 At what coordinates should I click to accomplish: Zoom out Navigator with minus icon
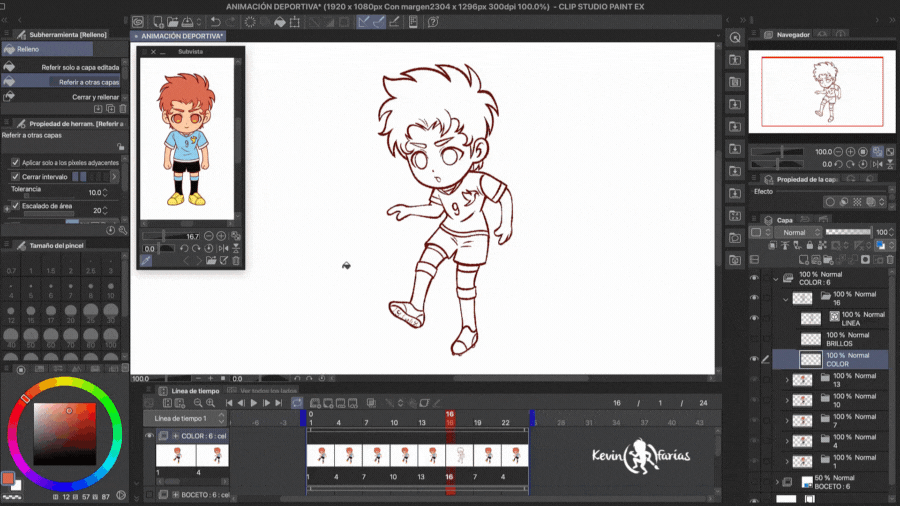pyautogui.click(x=838, y=152)
